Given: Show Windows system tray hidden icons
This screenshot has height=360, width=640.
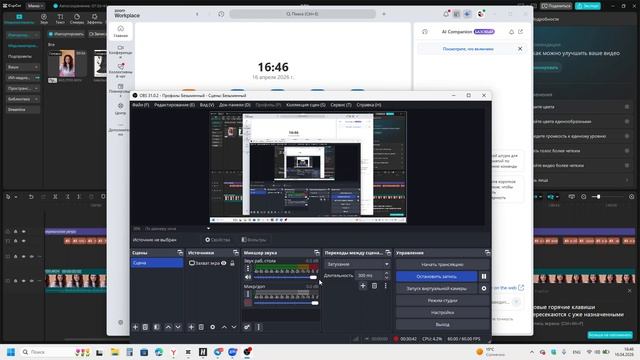Looking at the screenshot, I should click(531, 352).
